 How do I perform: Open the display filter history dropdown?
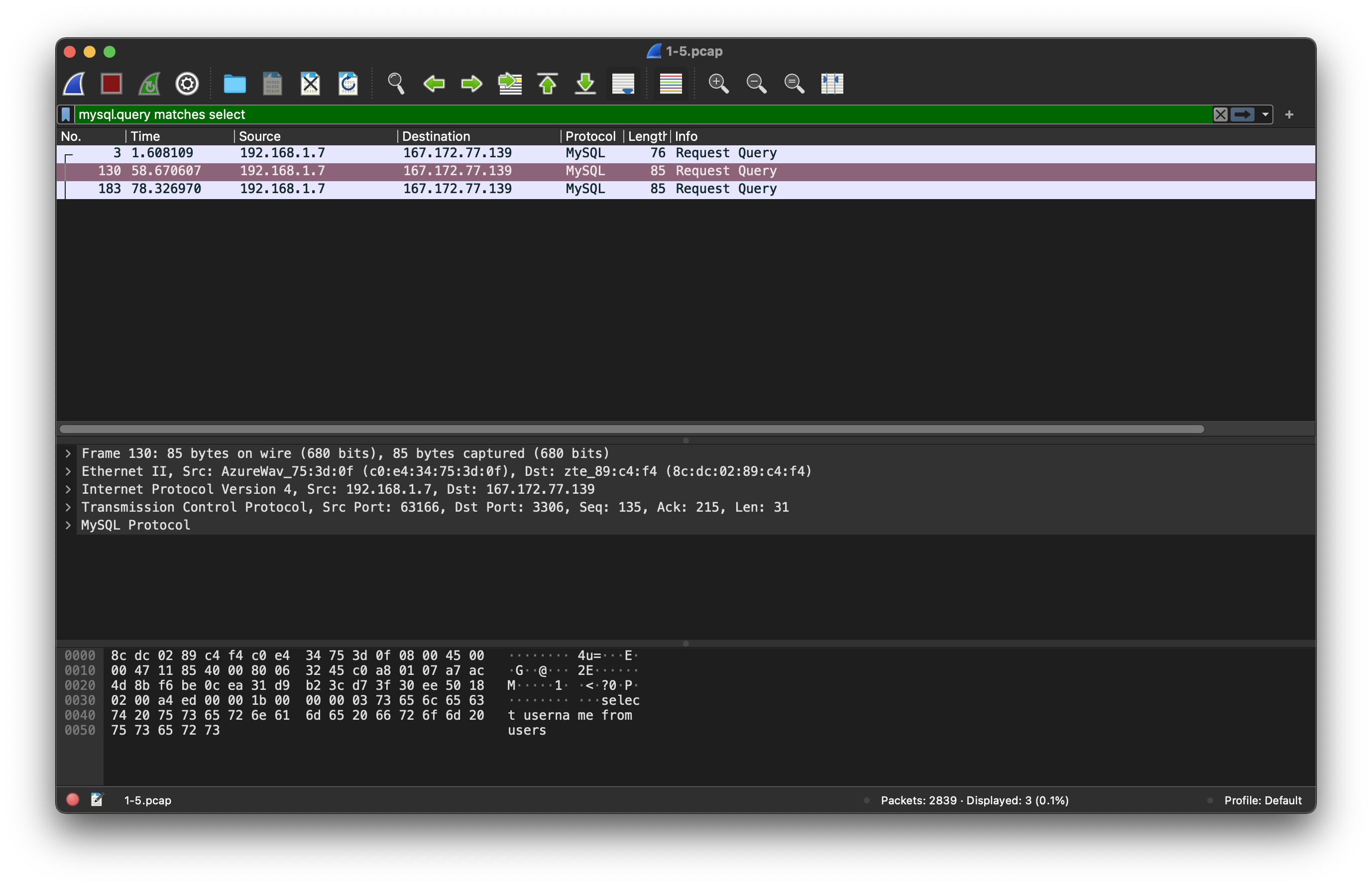coord(1265,114)
